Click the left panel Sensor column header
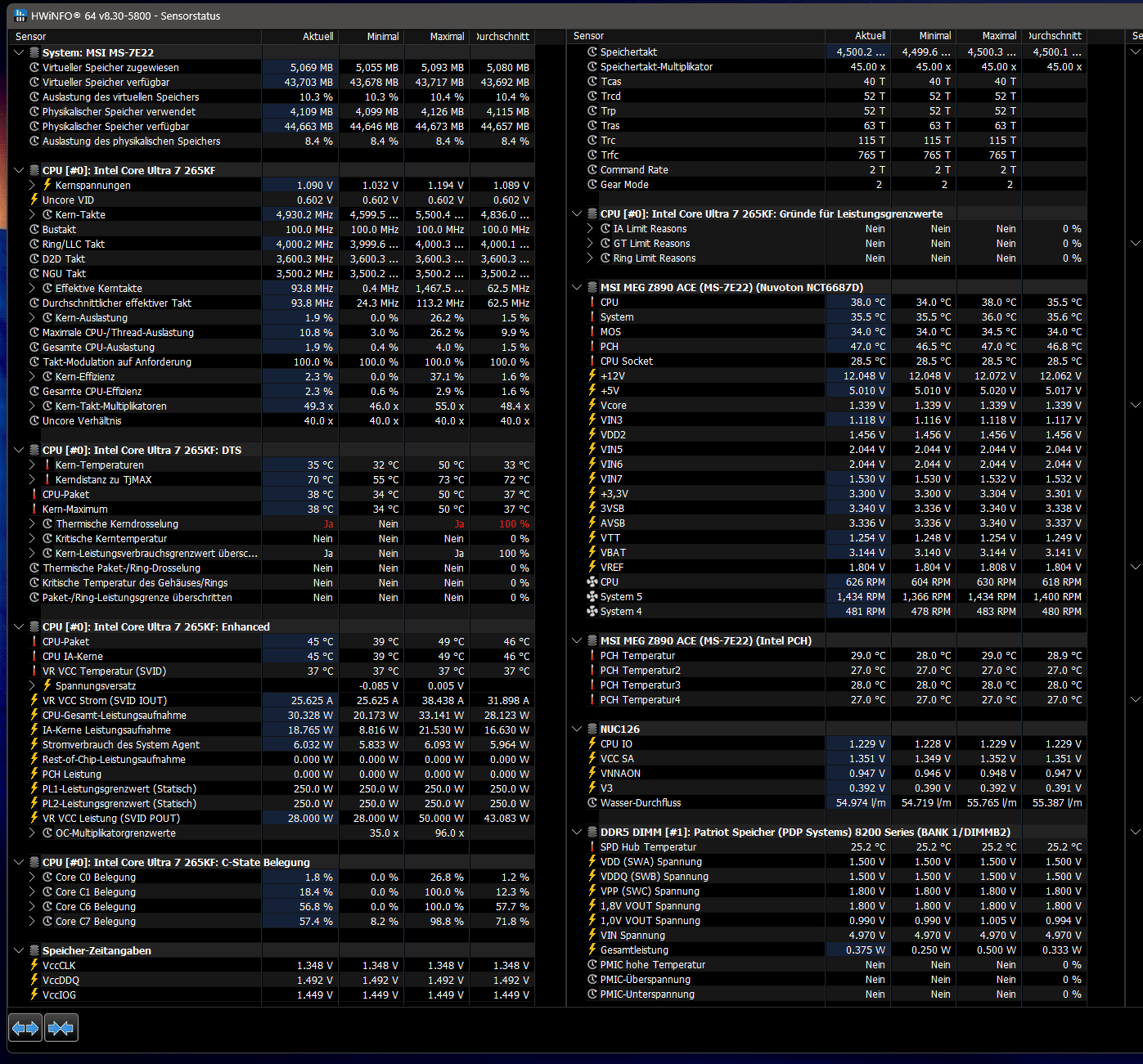1143x1064 pixels. click(x=134, y=36)
